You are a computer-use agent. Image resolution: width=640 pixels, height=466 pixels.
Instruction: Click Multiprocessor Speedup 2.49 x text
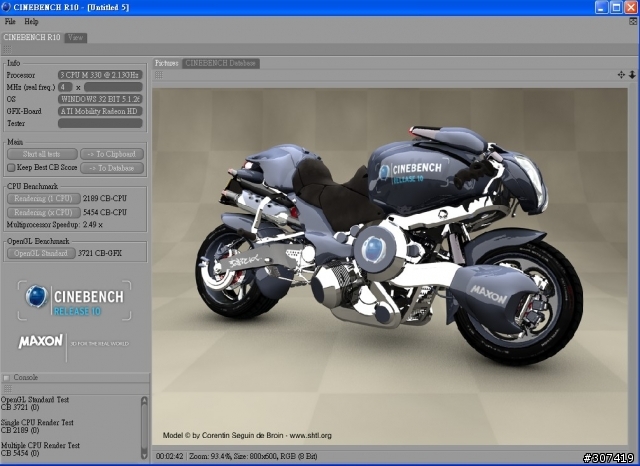[x=55, y=225]
